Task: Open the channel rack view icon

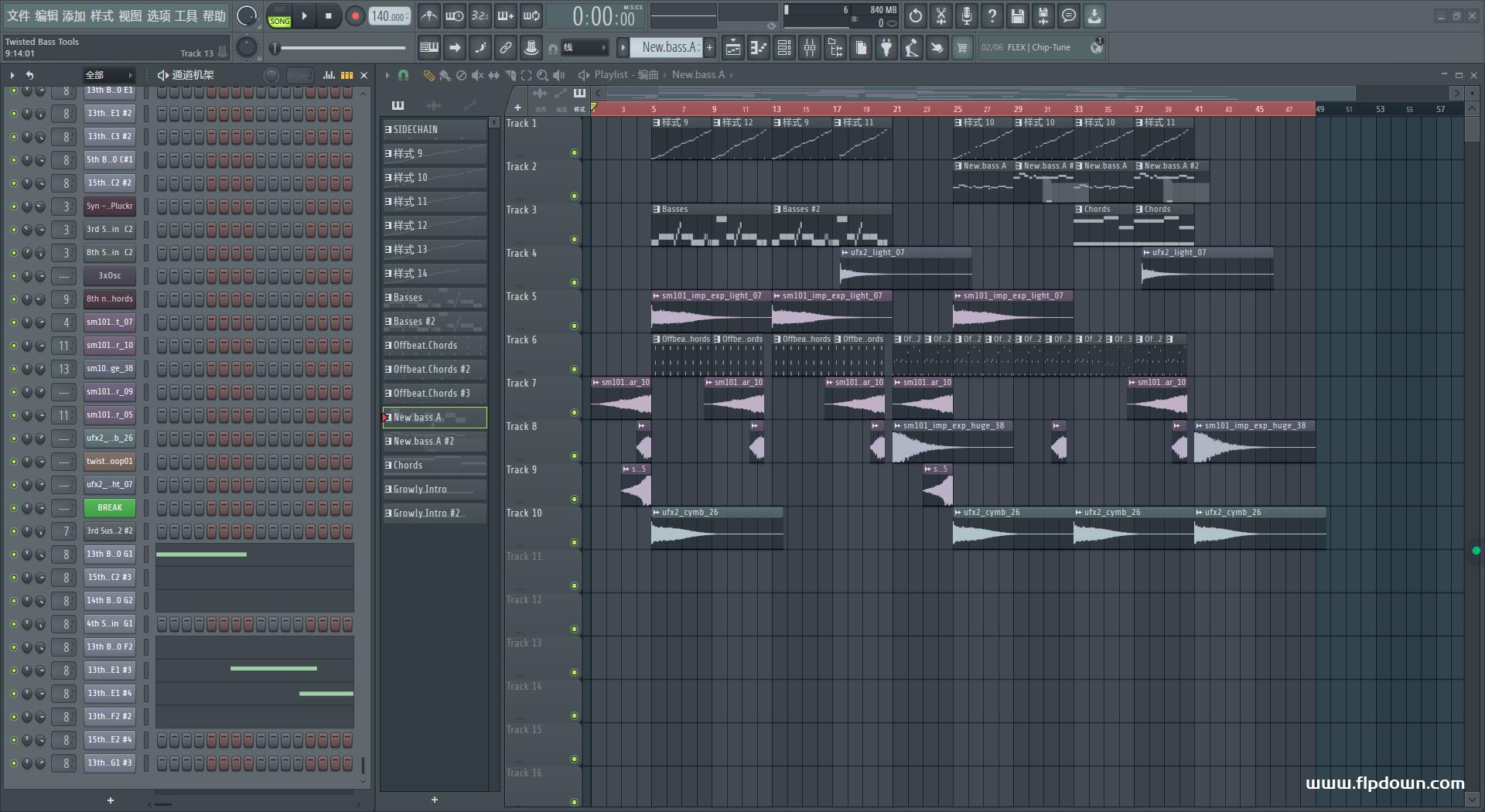Action: 784,48
